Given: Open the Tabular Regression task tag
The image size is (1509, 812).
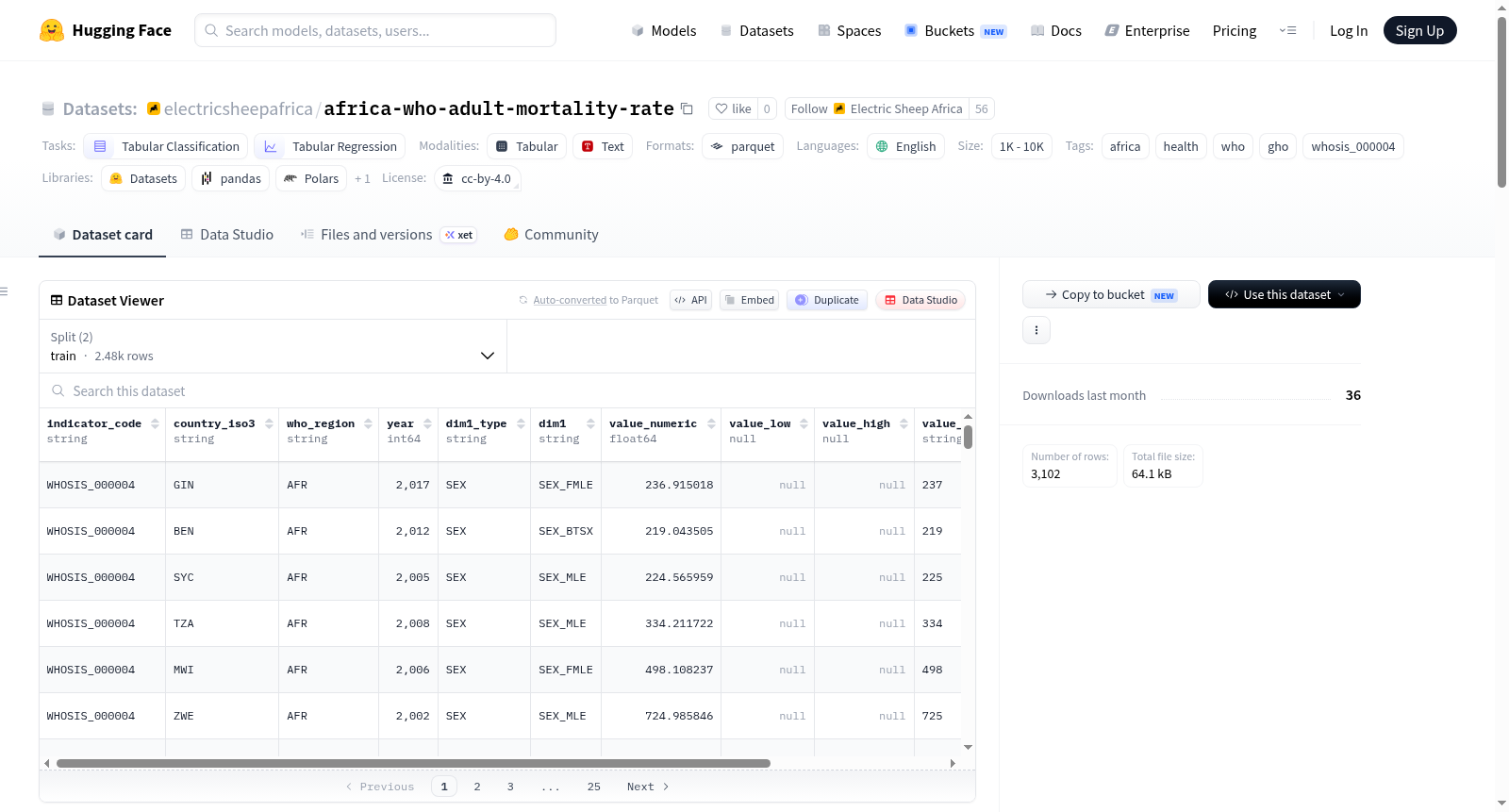Looking at the screenshot, I should pos(330,146).
